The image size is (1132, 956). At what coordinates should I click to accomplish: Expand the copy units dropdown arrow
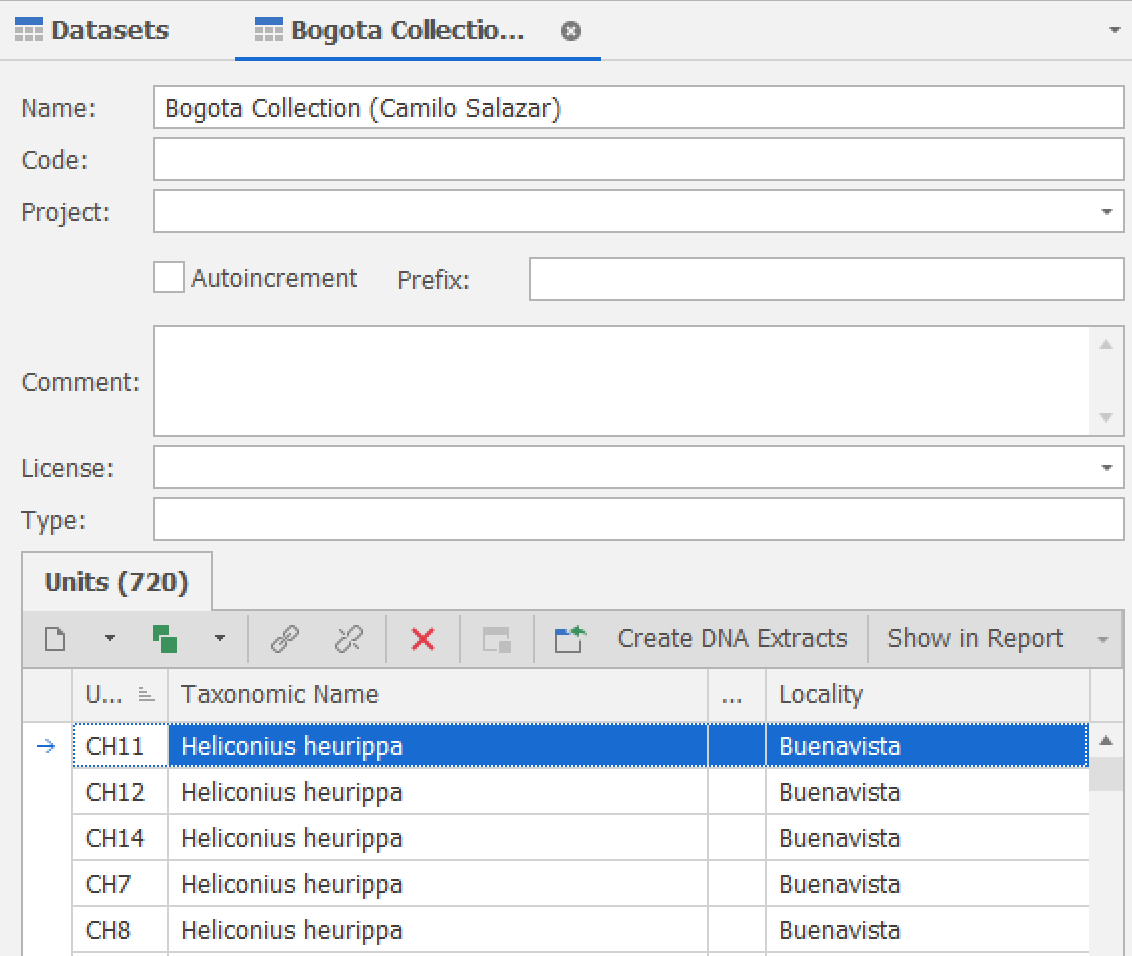click(220, 638)
